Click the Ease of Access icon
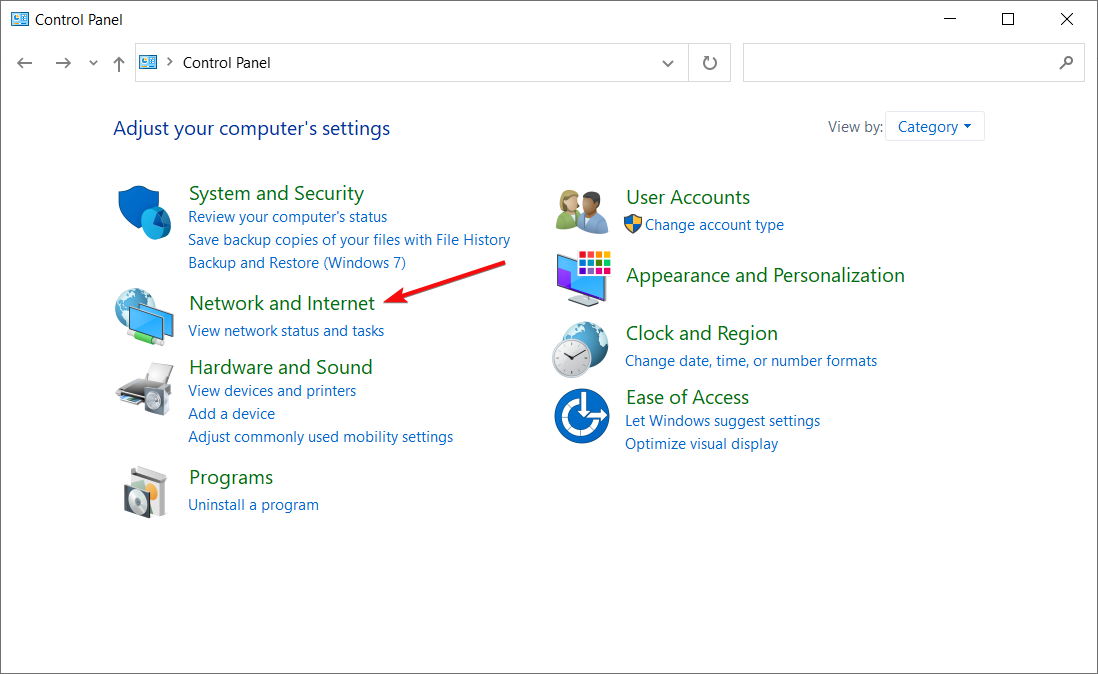The height and width of the screenshot is (674, 1098). click(x=582, y=414)
